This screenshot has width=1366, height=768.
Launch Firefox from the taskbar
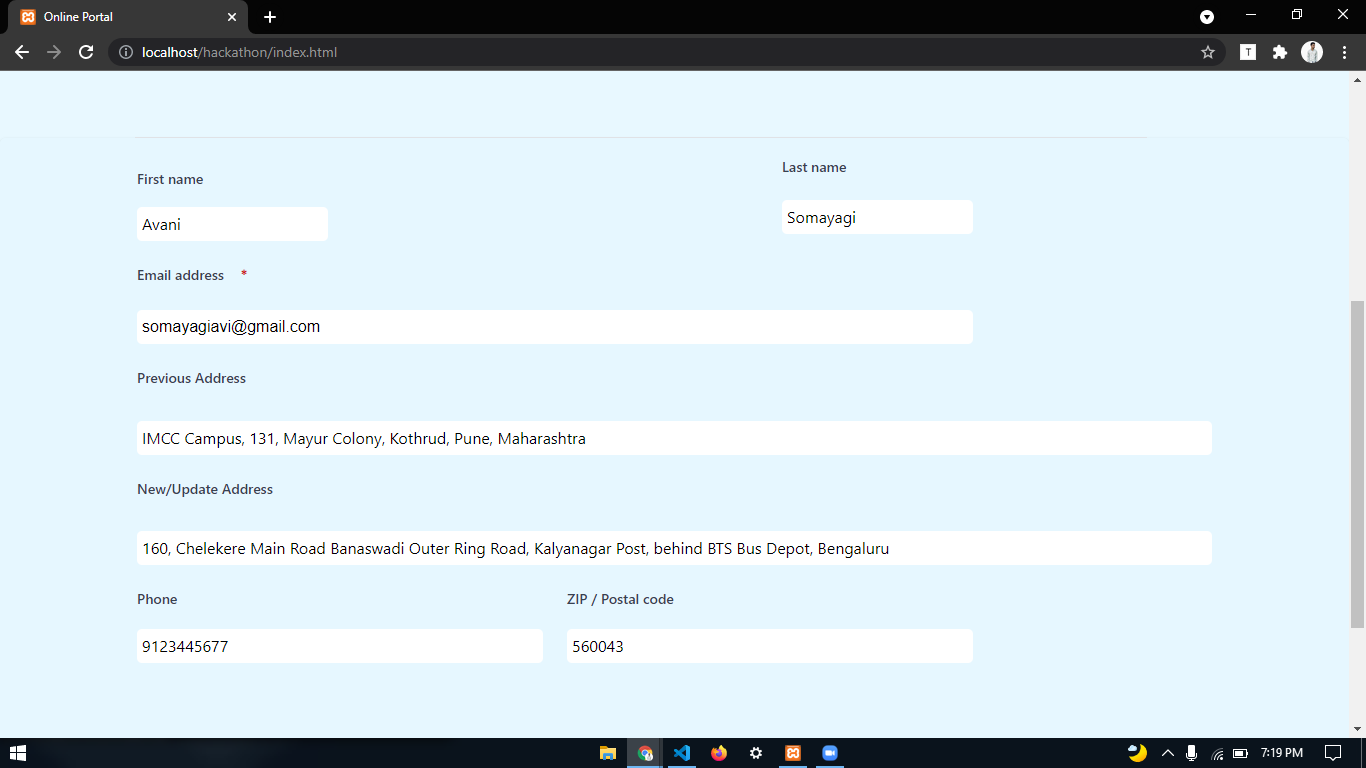pyautogui.click(x=719, y=753)
